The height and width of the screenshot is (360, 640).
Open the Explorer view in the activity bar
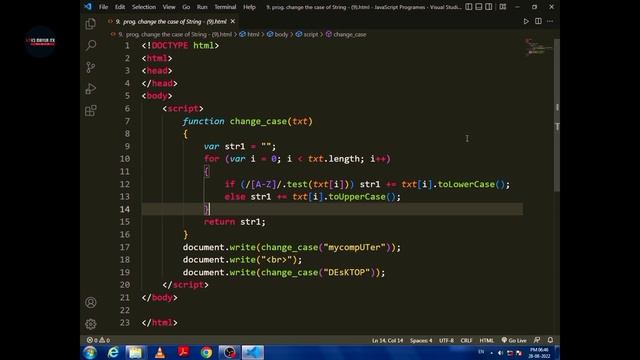91,24
